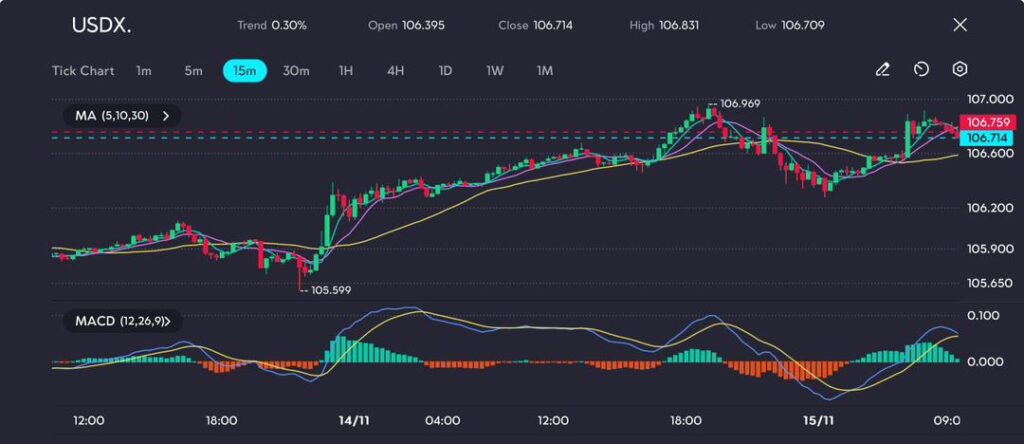This screenshot has height=444, width=1024.
Task: Switch to 30m timeframe
Action: click(x=296, y=71)
